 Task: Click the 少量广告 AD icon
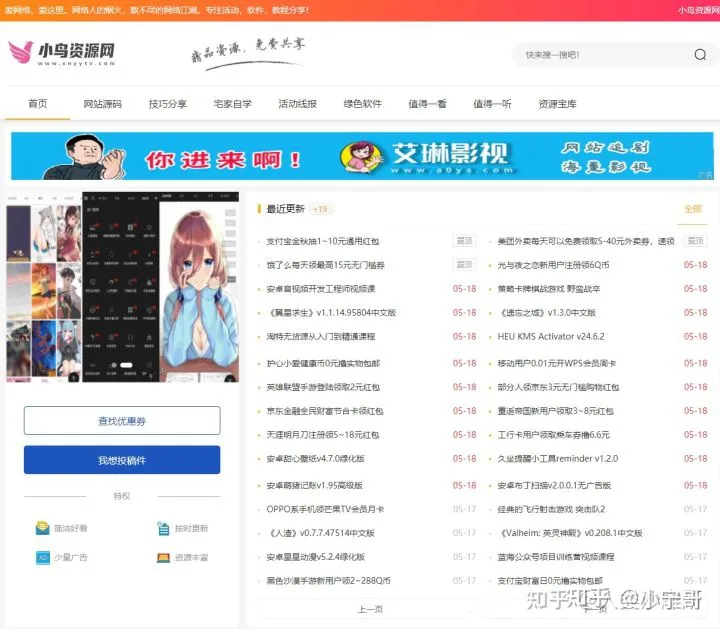(43, 557)
